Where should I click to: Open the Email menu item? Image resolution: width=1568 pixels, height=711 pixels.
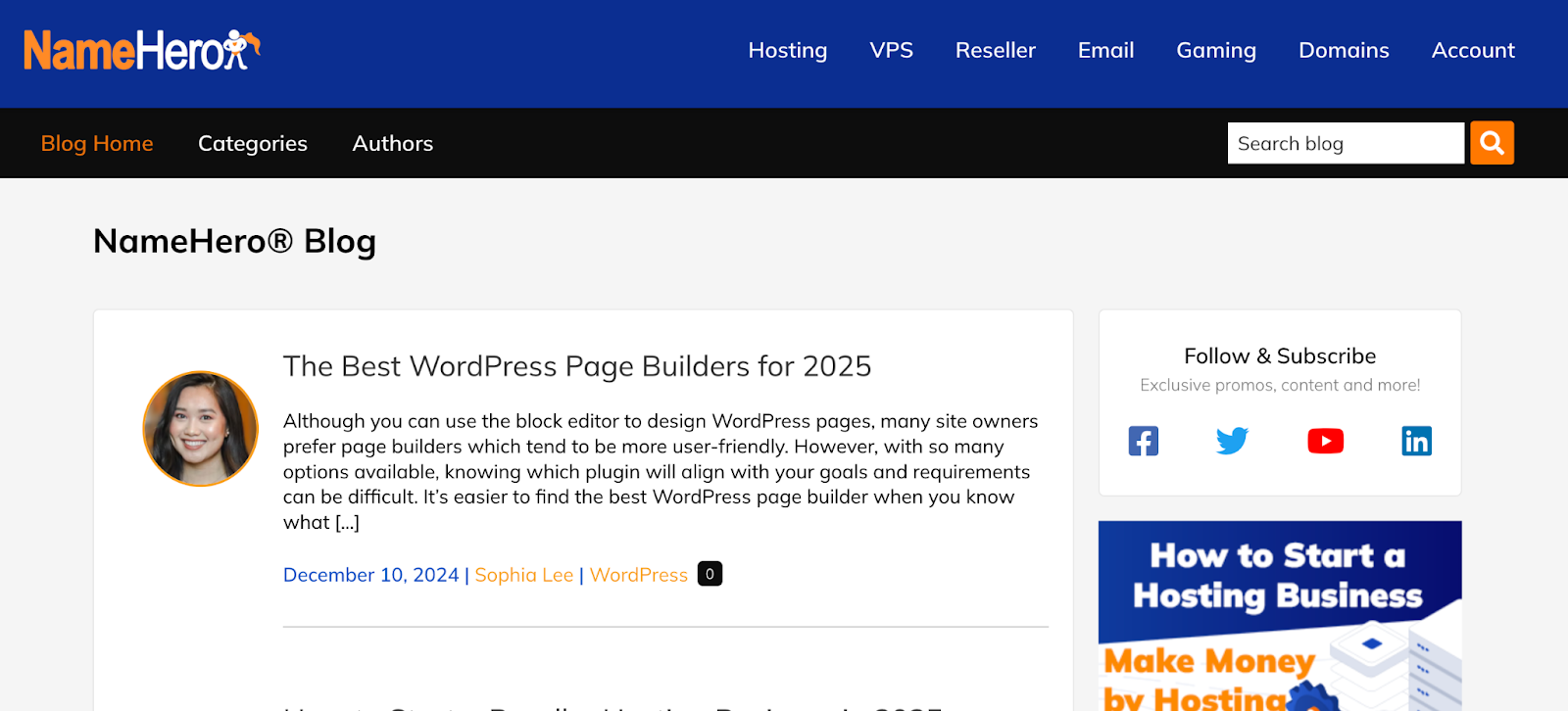tap(1105, 50)
